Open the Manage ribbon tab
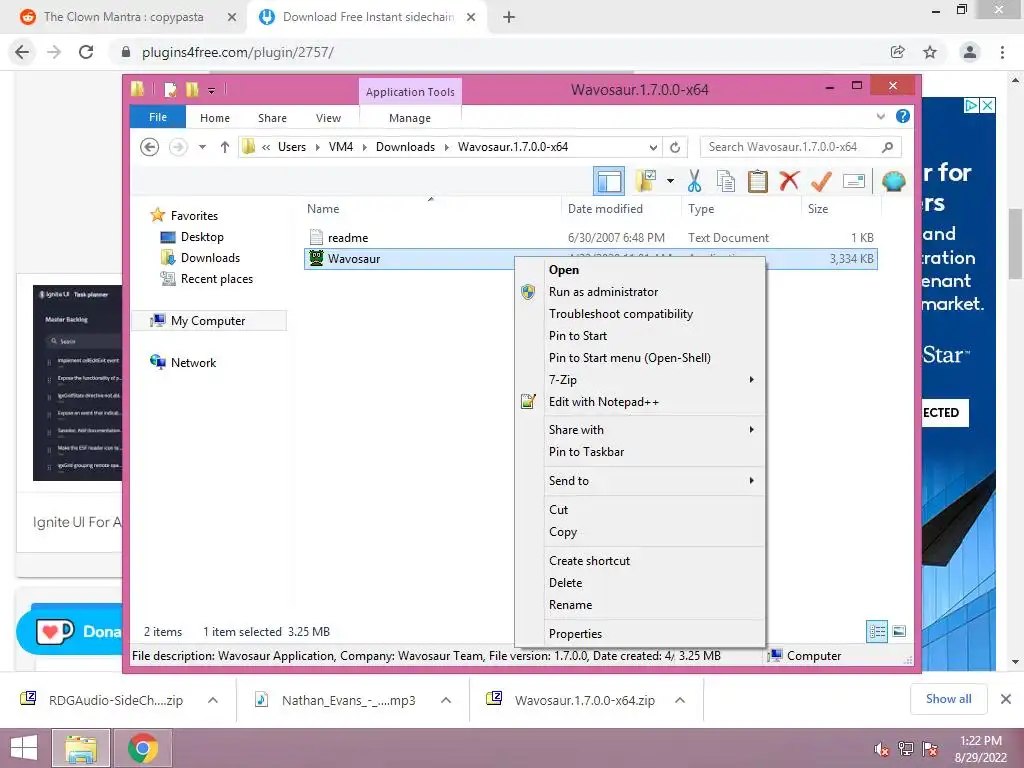 409,118
